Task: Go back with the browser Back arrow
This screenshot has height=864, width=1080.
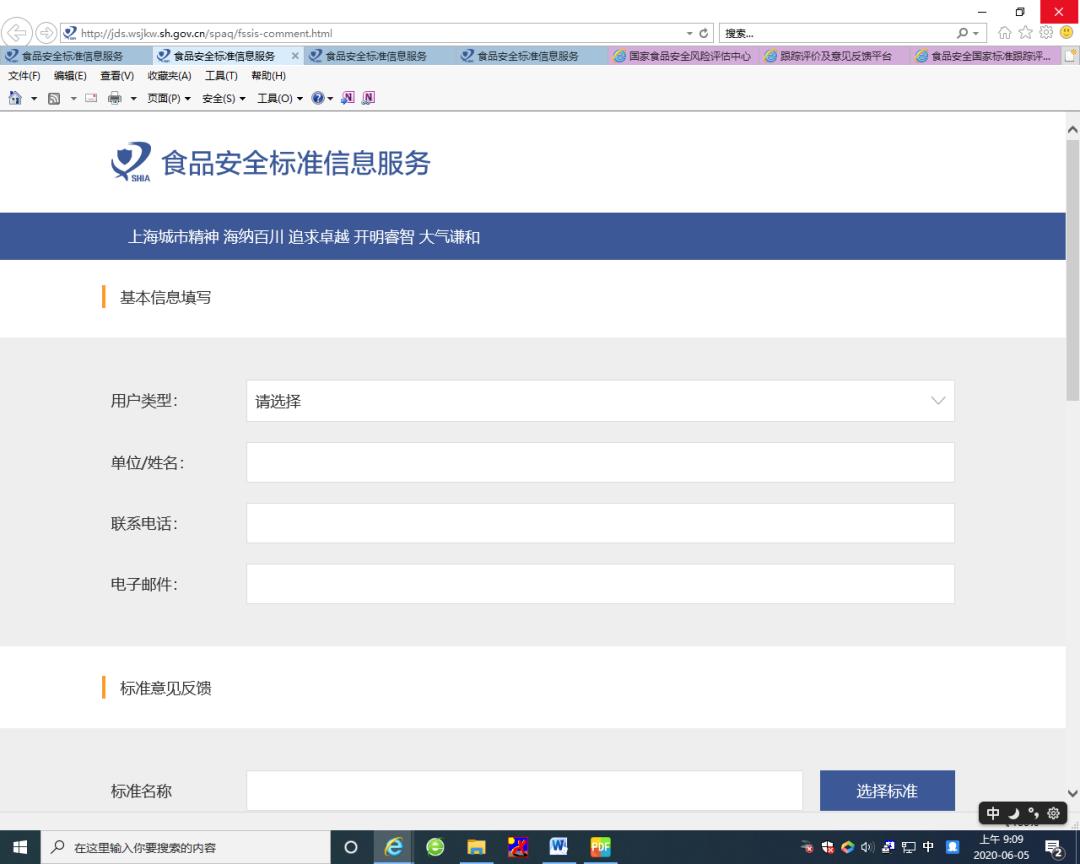Action: [x=17, y=32]
